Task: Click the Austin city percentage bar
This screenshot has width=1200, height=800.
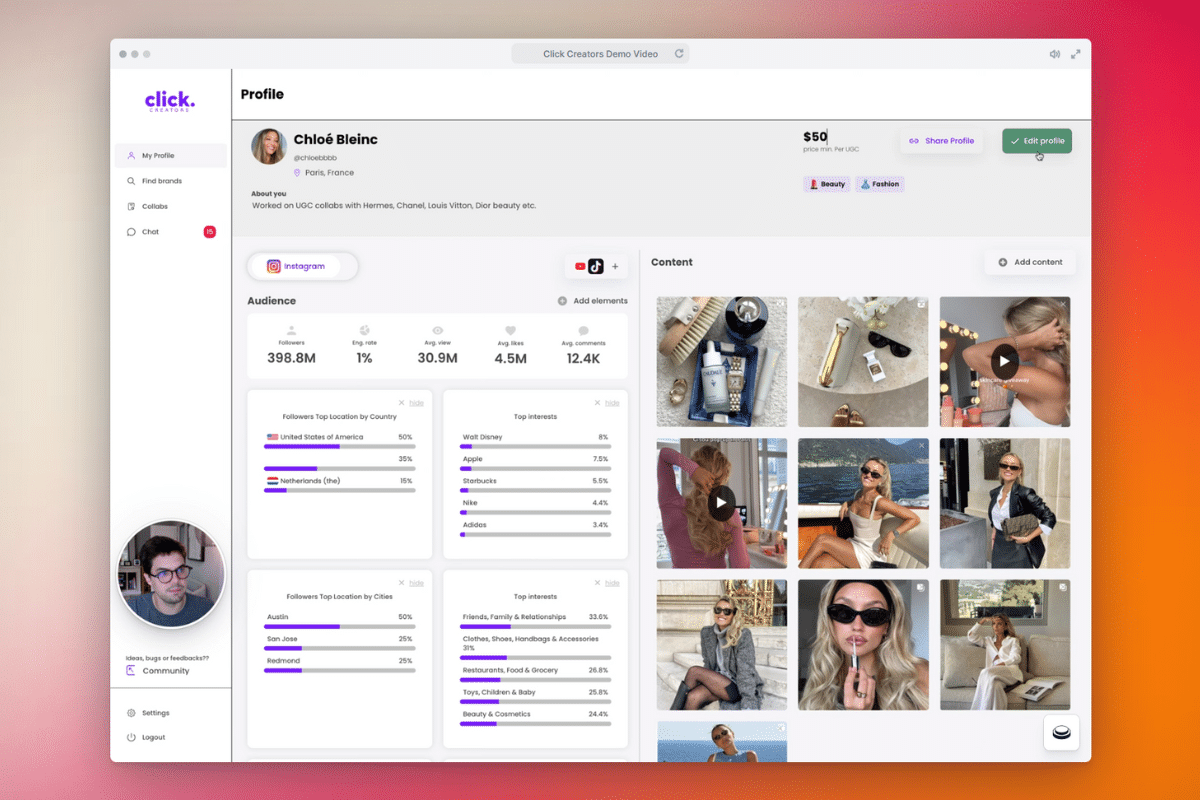Action: click(340, 626)
